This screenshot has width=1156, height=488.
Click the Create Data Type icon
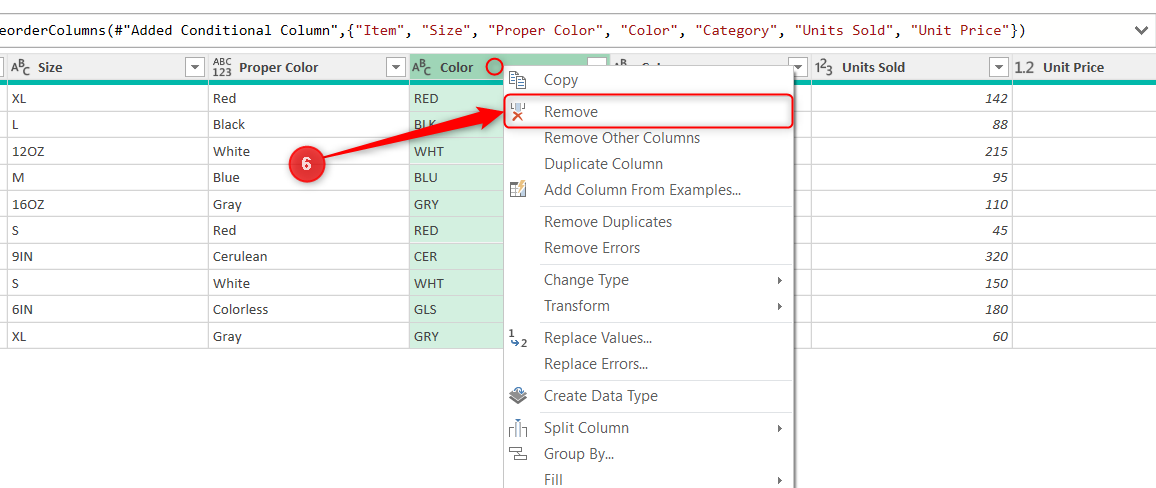click(518, 396)
